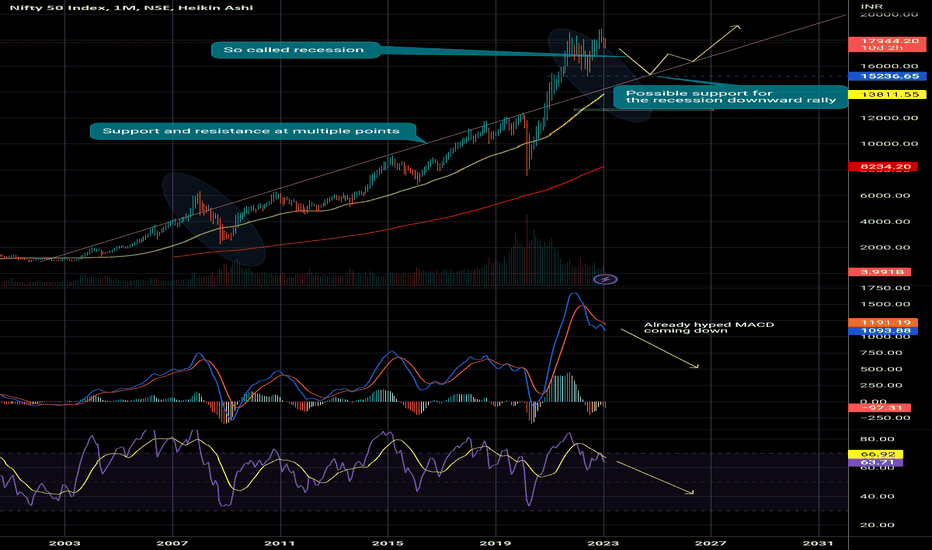Click the purple RSI value 63.71
Image resolution: width=932 pixels, height=550 pixels.
click(x=876, y=463)
